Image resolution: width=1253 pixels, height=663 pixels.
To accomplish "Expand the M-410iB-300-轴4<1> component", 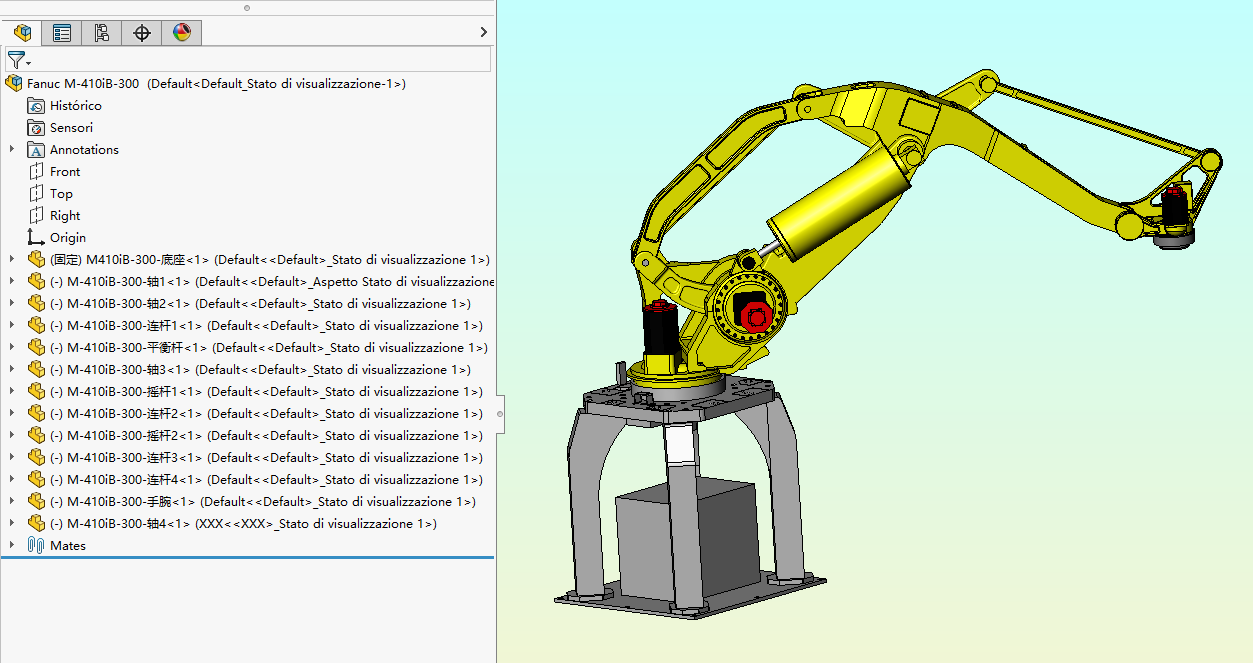I will pos(12,523).
